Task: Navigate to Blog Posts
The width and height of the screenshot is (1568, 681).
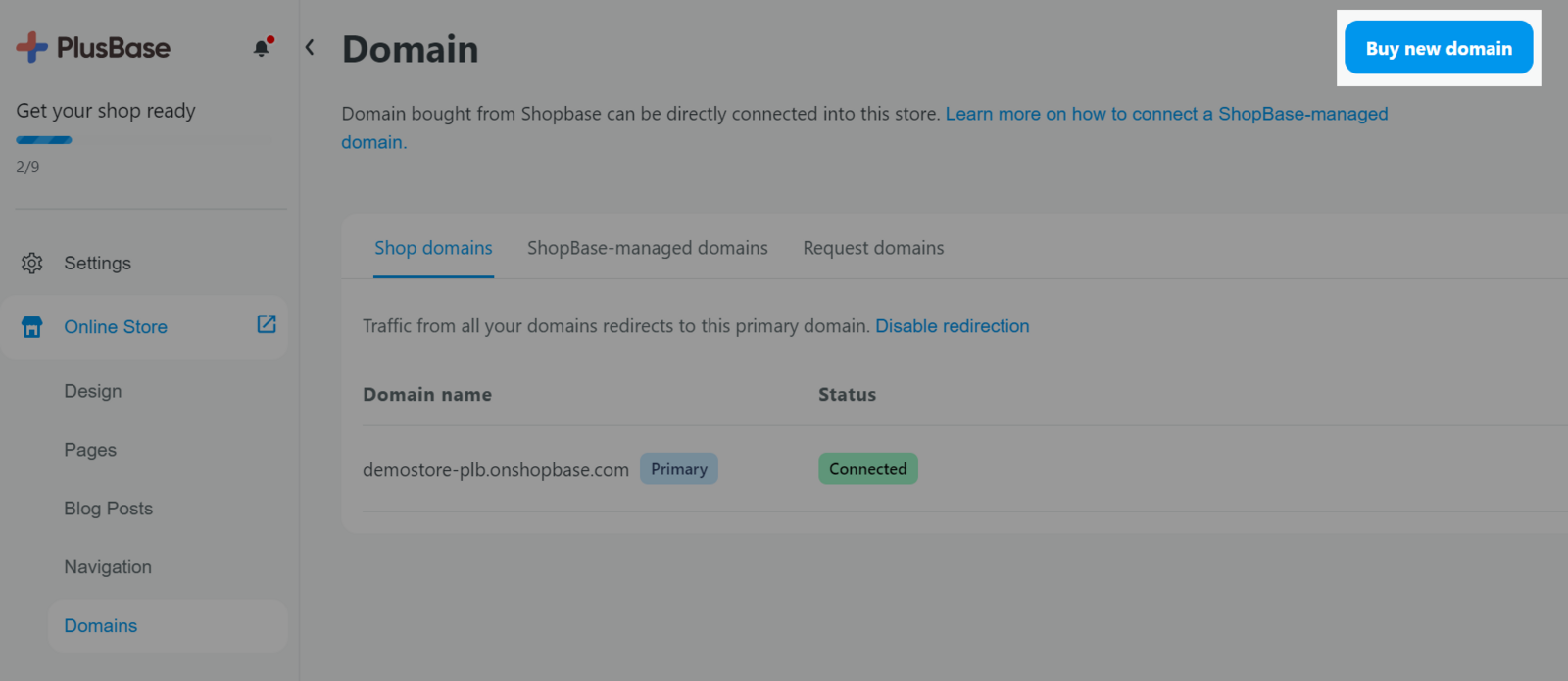Action: tap(109, 509)
